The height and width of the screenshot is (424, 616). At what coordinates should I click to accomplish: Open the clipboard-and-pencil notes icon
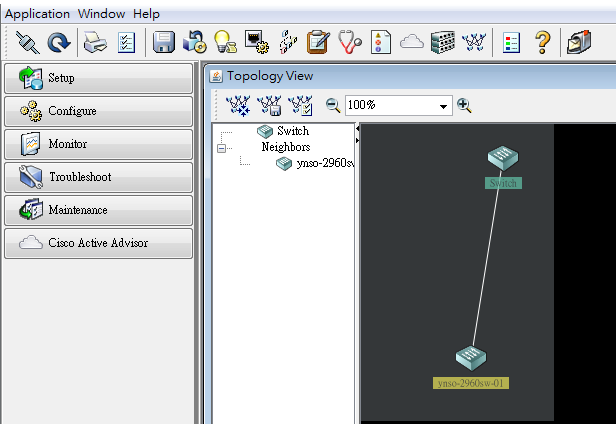pos(318,42)
